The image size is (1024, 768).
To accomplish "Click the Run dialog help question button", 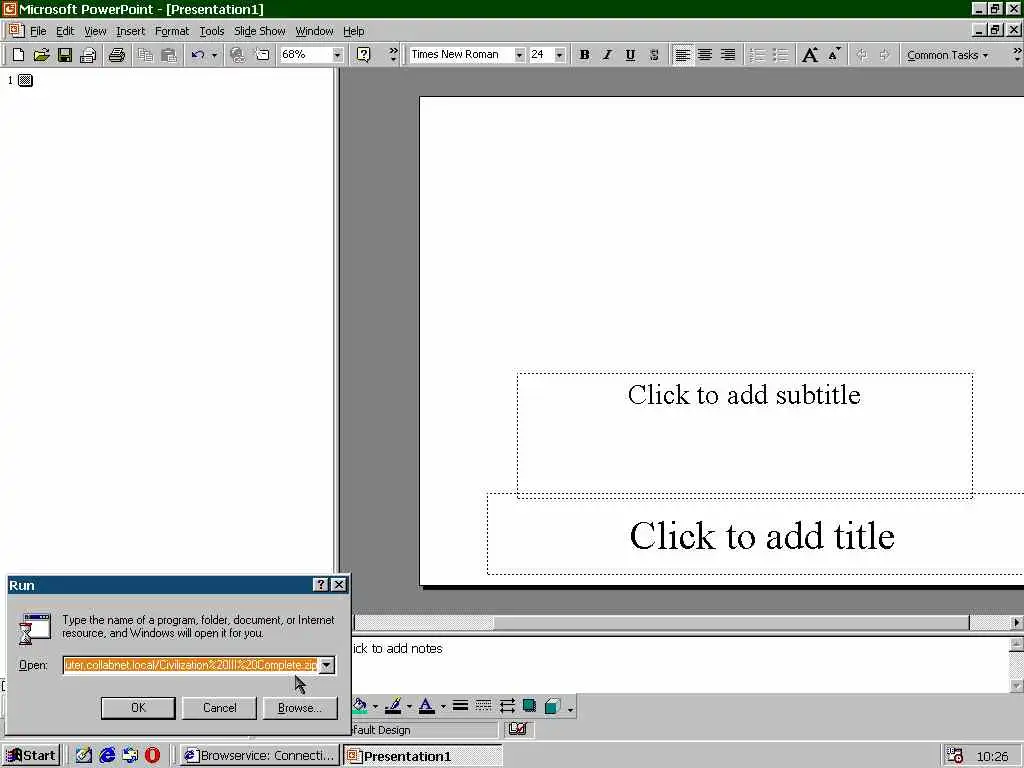I will coord(321,584).
